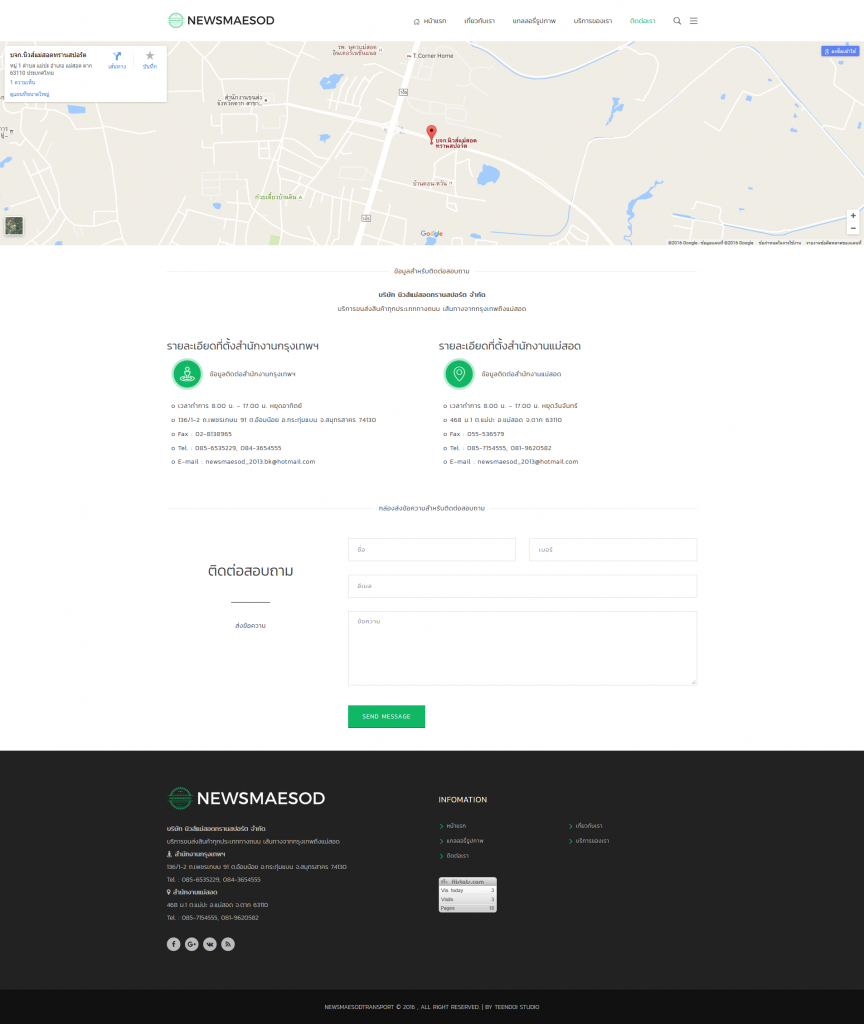The width and height of the screenshot is (864, 1024).
Task: Click the Mae Sot office location icon
Action: click(459, 374)
